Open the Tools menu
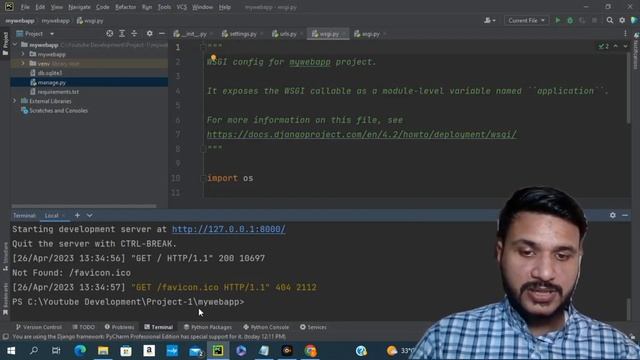The image size is (640, 360). [164, 7]
